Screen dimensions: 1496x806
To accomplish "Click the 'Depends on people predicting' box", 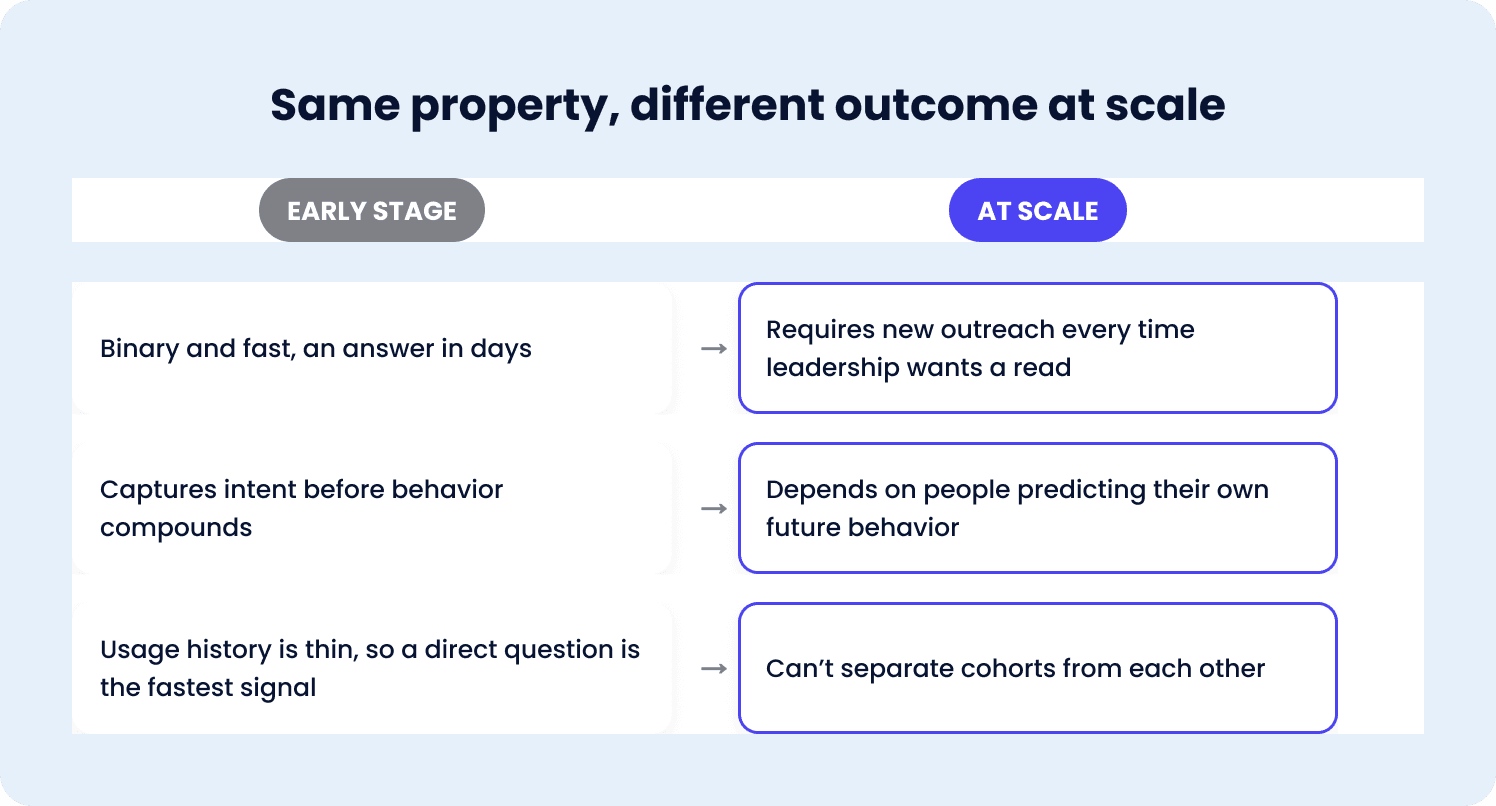I will point(1038,508).
